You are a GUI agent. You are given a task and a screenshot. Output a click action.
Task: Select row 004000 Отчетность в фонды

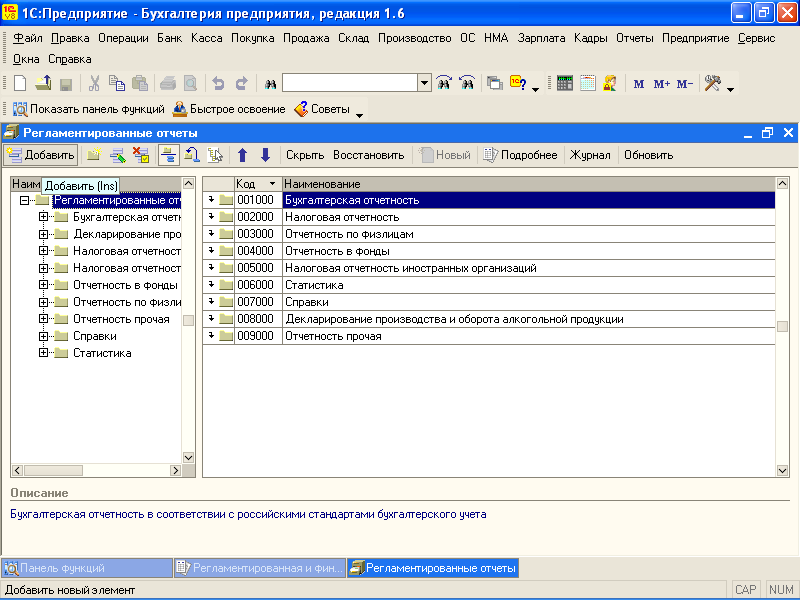(489, 251)
